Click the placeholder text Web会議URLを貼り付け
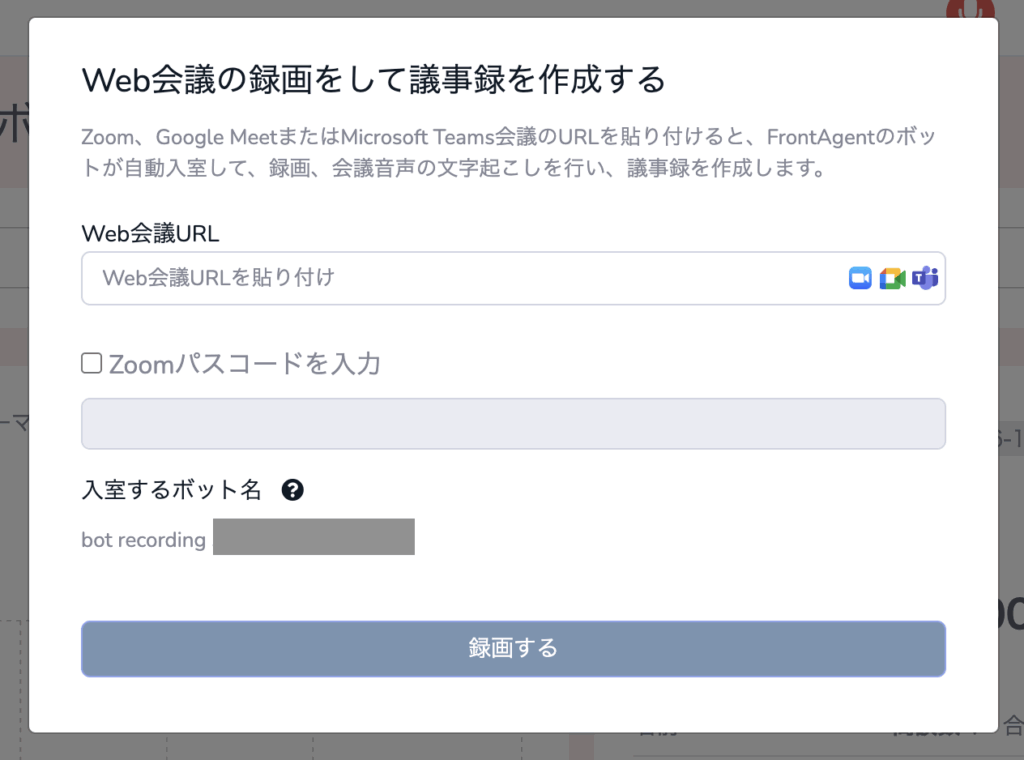 (218, 278)
